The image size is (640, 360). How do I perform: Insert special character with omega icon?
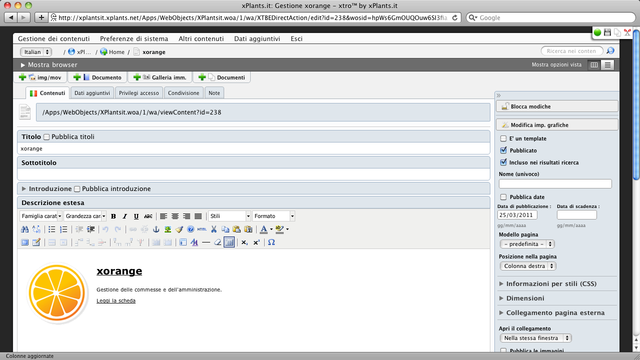(271, 242)
